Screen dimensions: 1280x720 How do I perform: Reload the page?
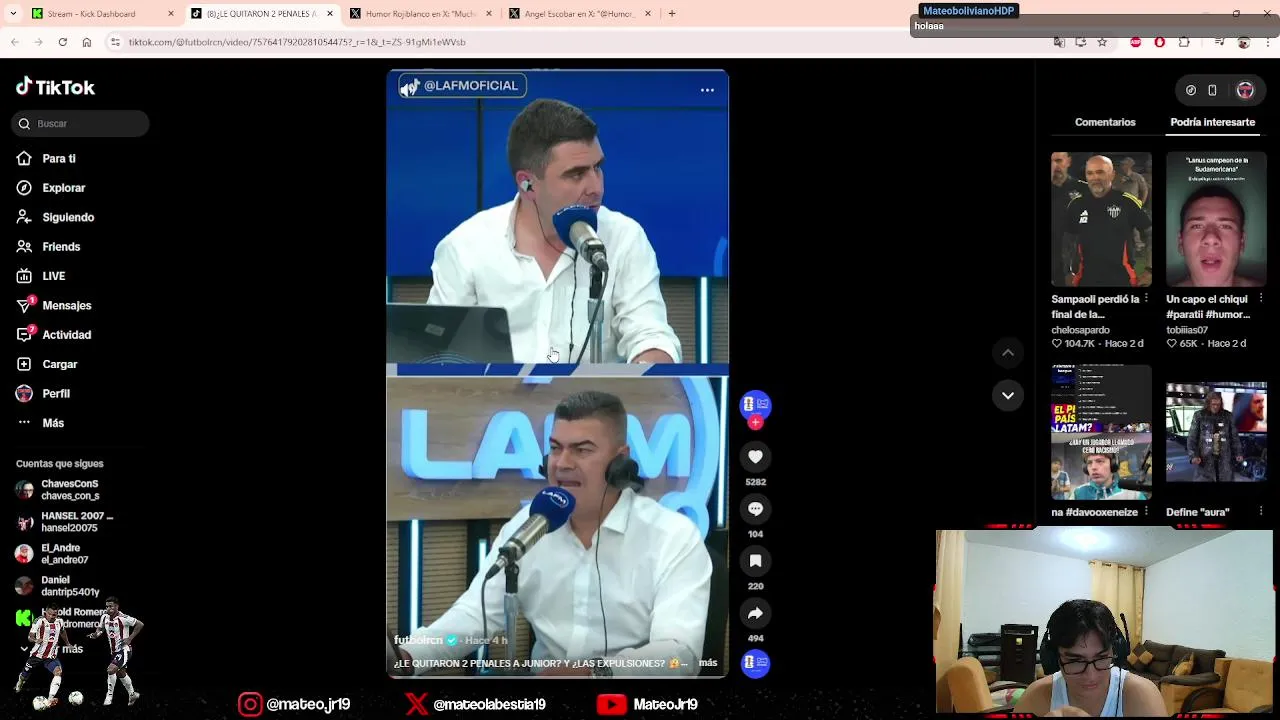pyautogui.click(x=62, y=42)
